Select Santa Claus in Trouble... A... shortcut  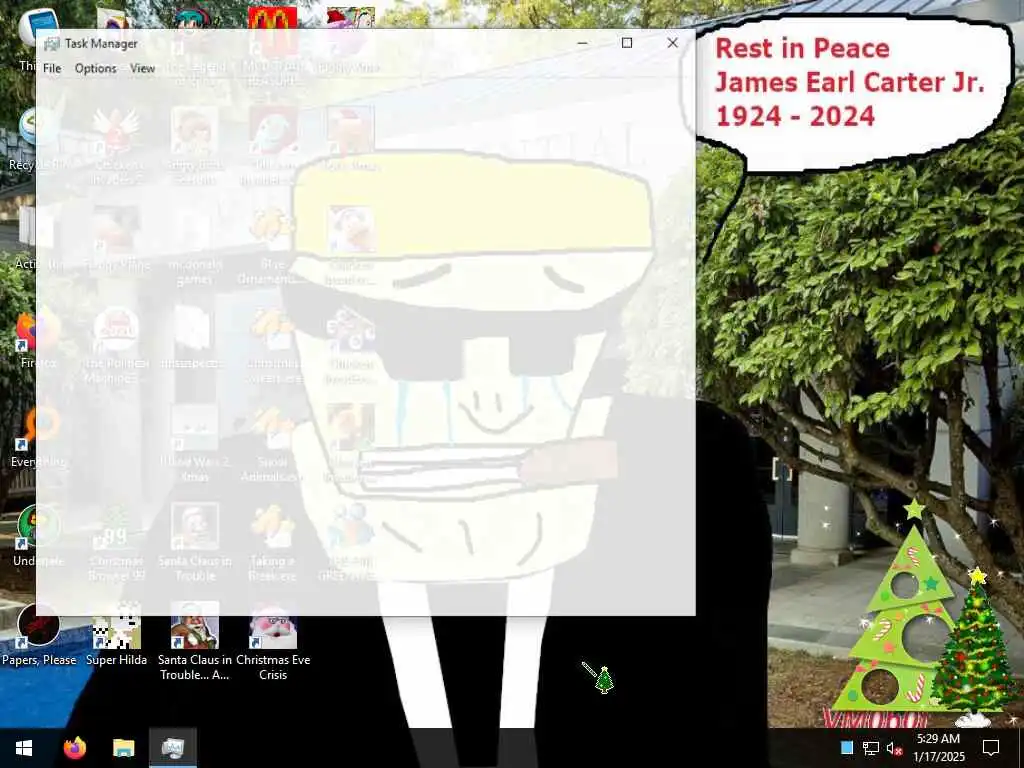[x=195, y=642]
